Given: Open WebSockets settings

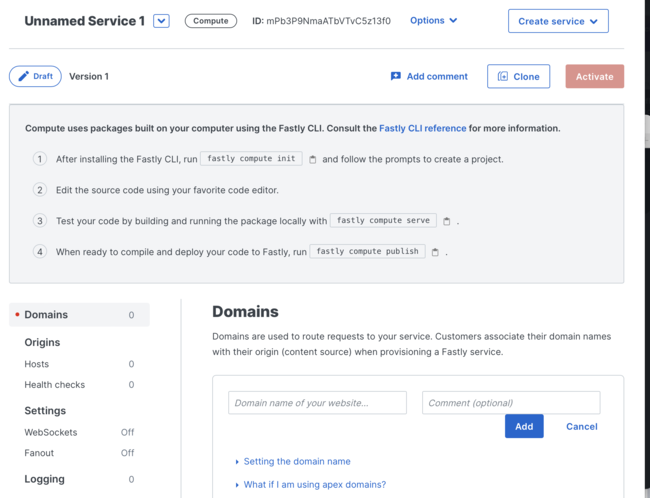Looking at the screenshot, I should point(79,432).
